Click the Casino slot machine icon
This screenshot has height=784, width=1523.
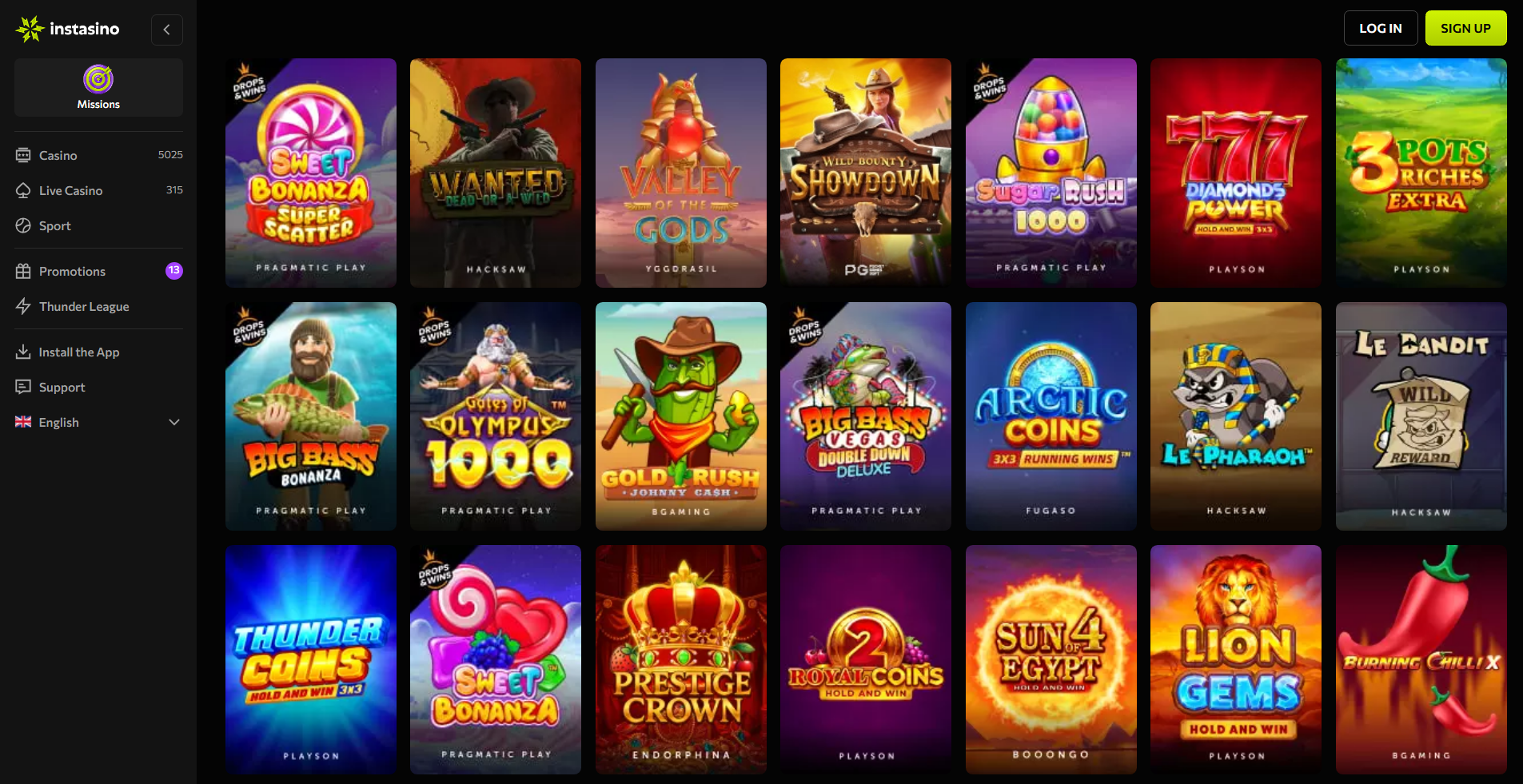click(23, 155)
